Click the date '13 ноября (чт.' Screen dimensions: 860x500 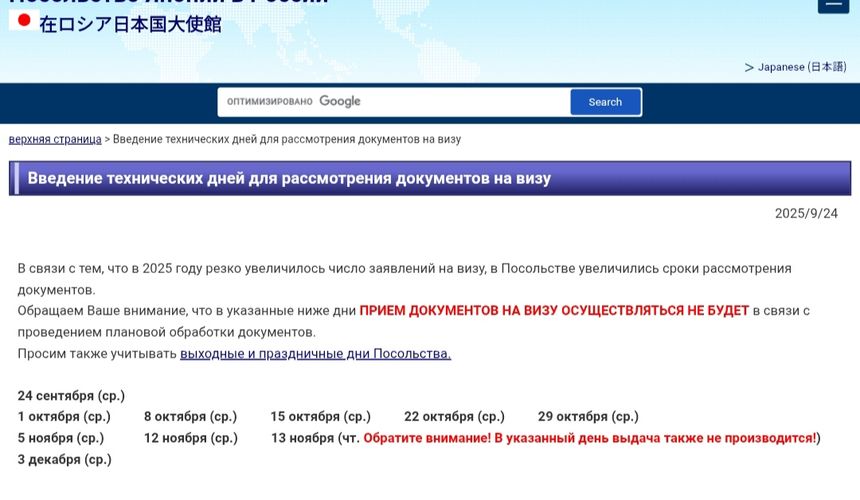pyautogui.click(x=315, y=438)
